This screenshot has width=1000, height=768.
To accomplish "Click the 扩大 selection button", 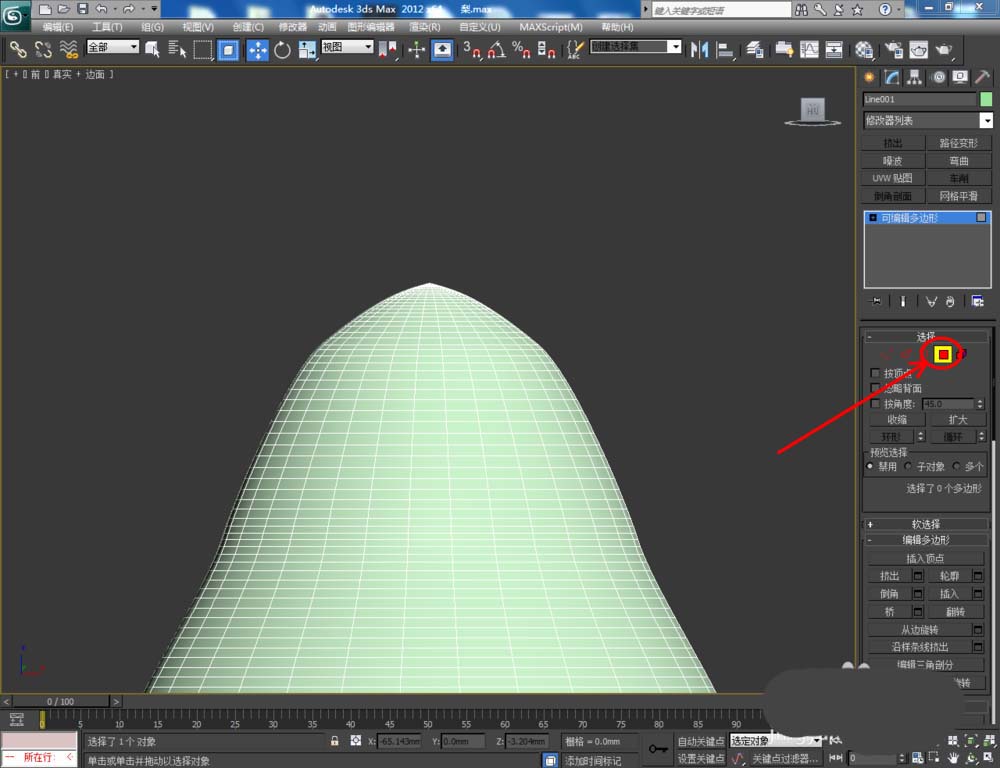I will tap(959, 420).
